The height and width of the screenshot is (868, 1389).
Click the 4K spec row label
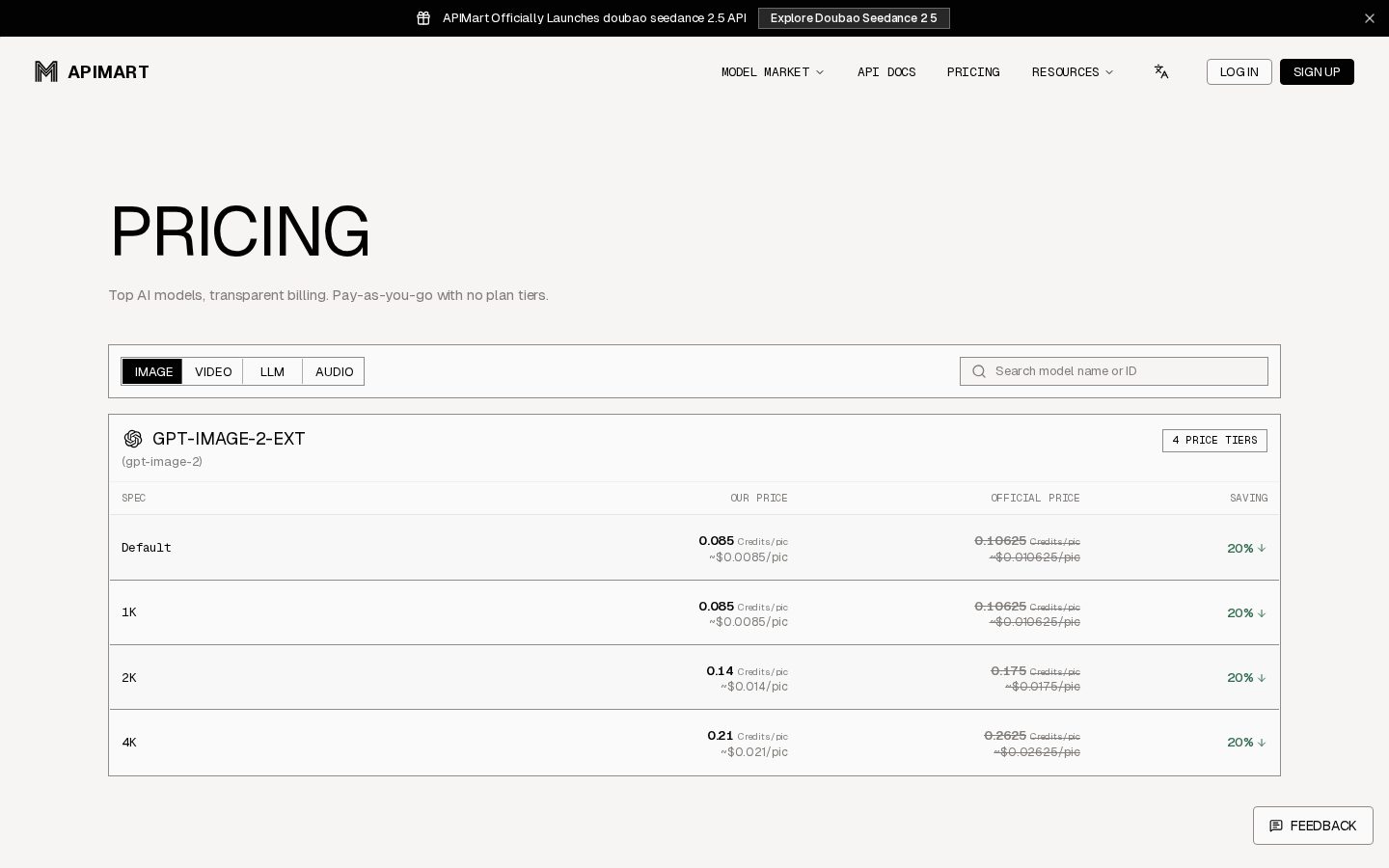pos(129,743)
